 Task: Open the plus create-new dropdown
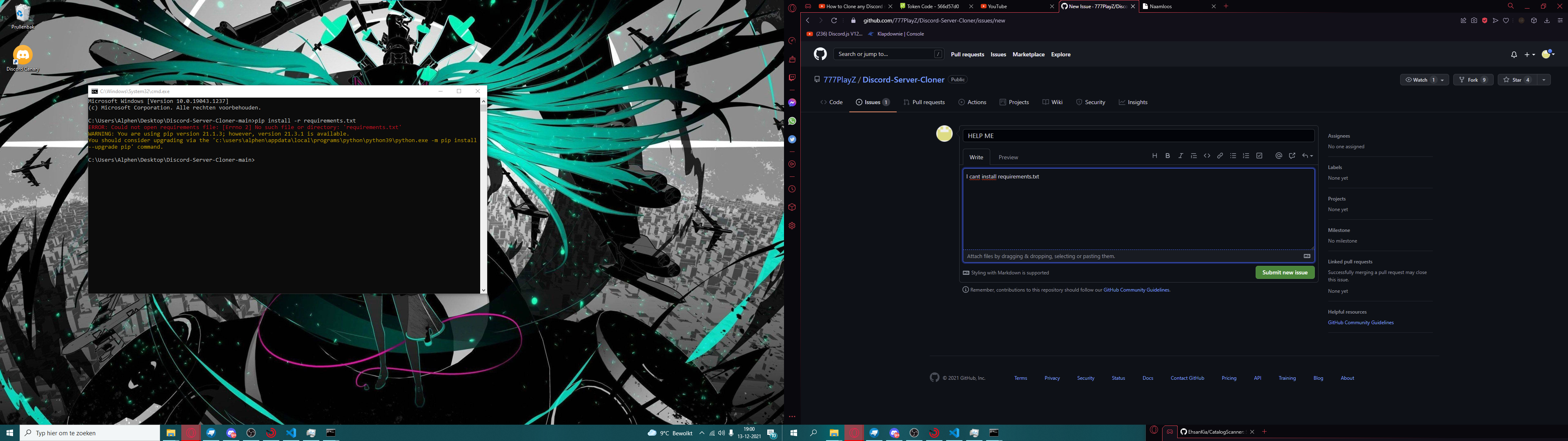point(1530,55)
